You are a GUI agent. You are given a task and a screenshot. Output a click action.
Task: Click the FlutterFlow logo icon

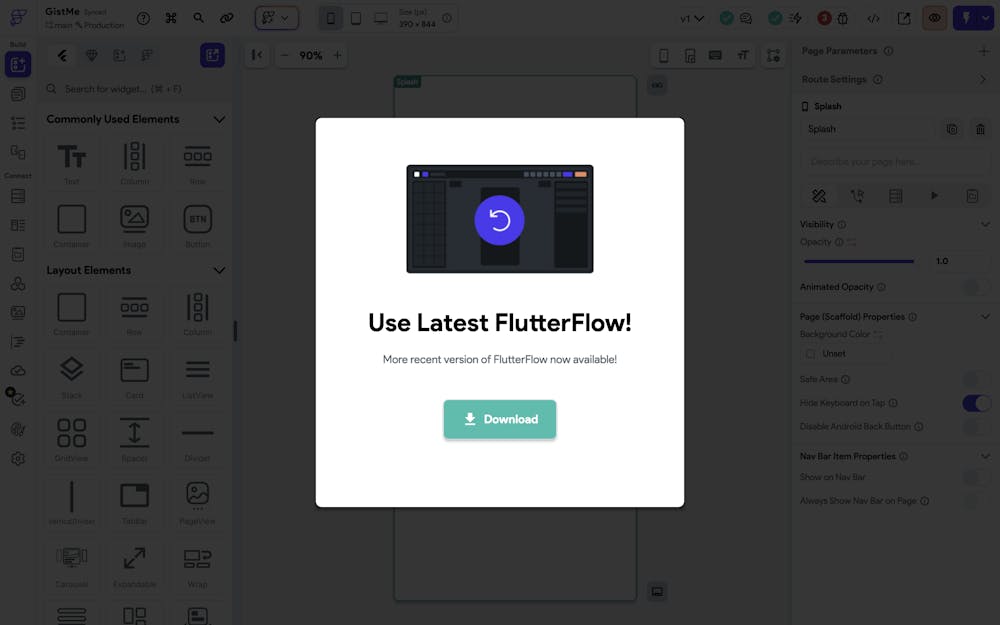coord(18,17)
